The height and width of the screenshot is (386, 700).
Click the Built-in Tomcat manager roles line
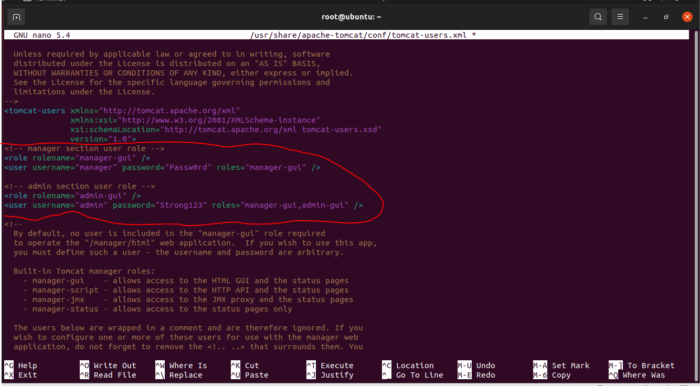(84, 271)
